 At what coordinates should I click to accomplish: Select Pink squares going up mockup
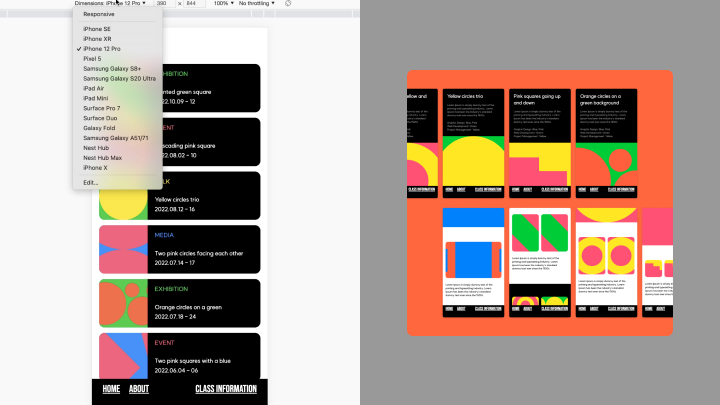[540, 143]
